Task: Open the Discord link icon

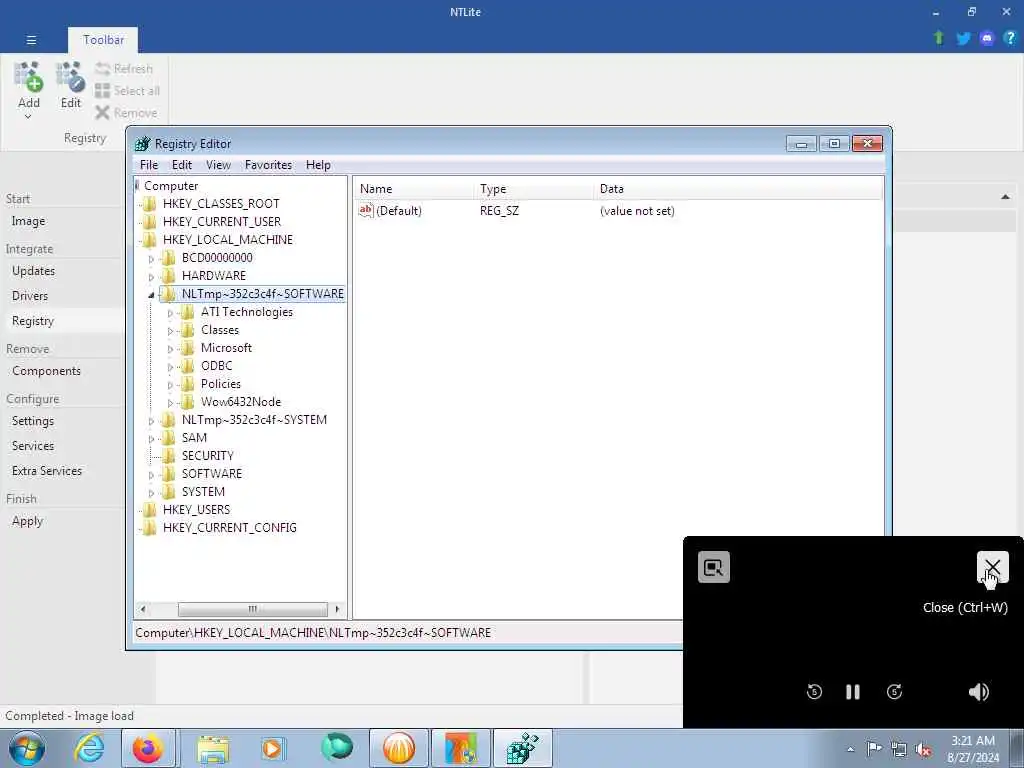Action: tap(987, 38)
